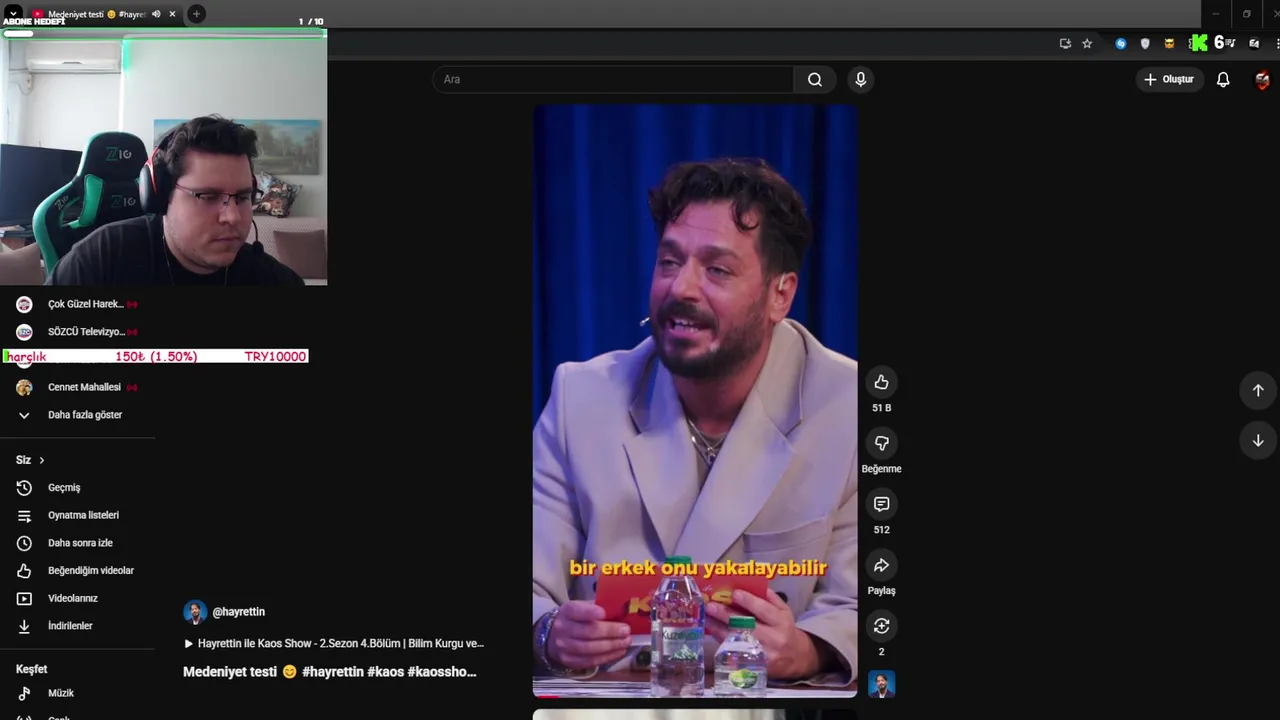The image size is (1280, 720).
Task: Click the install app icon in address bar
Action: pos(1065,43)
